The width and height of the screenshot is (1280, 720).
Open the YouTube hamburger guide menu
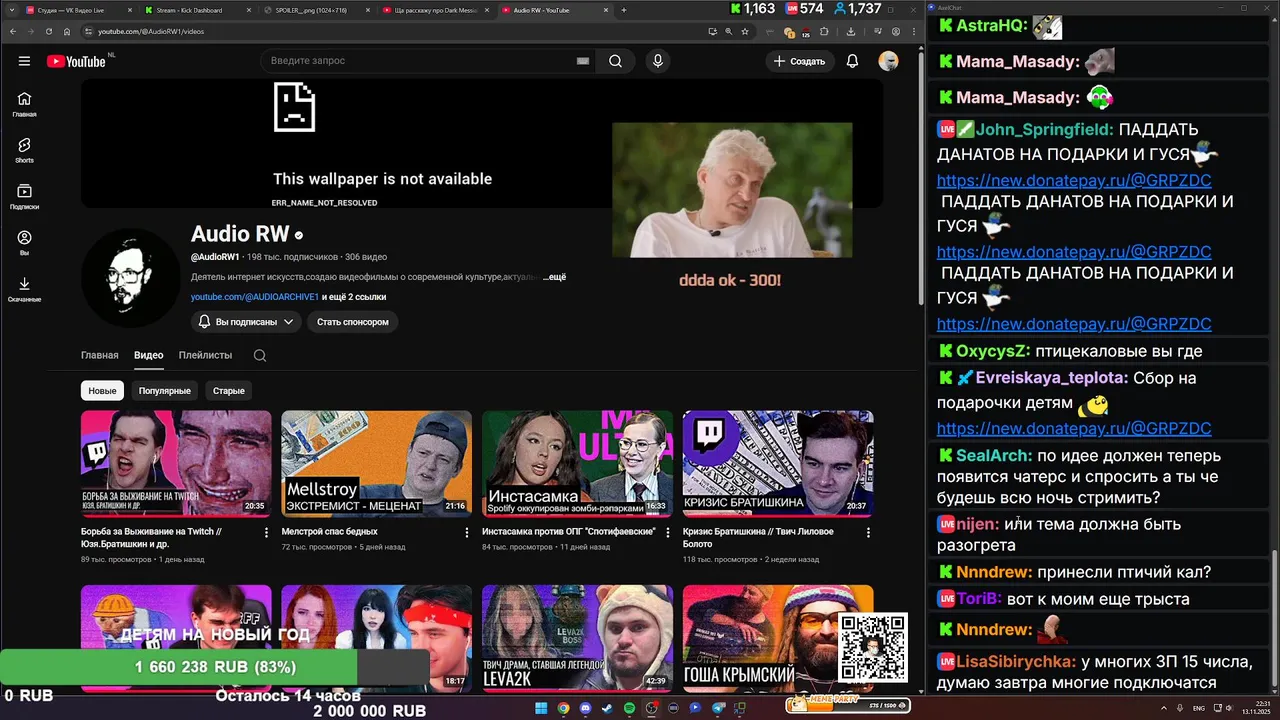24,61
